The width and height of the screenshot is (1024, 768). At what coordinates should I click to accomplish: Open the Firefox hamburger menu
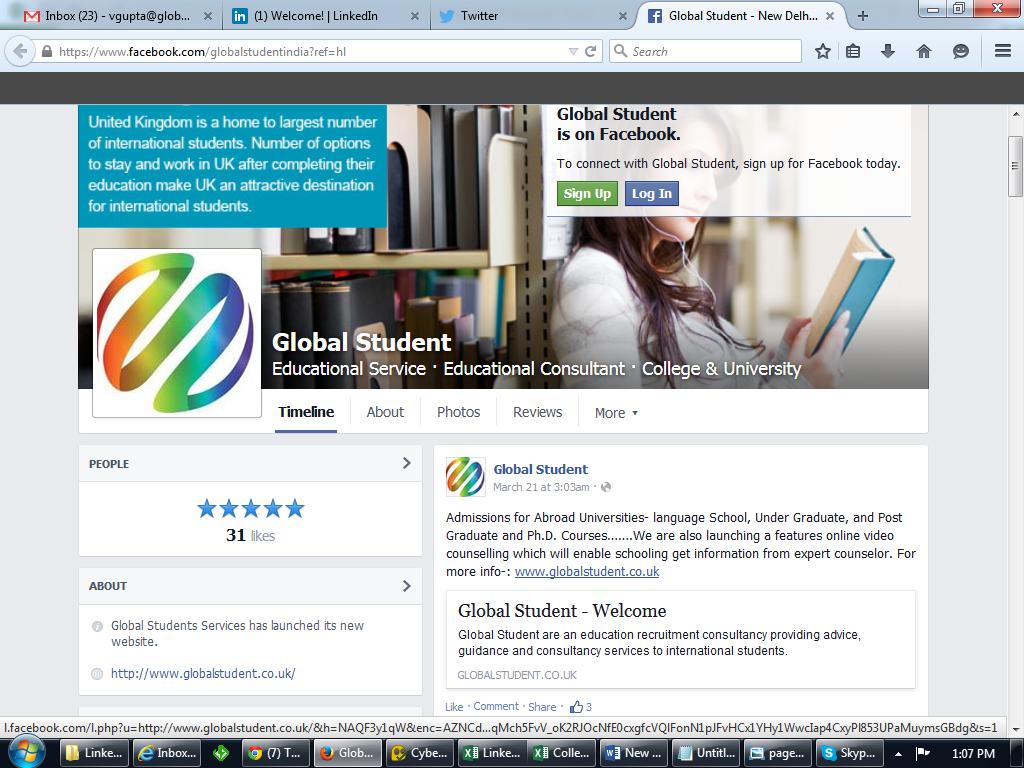coord(1001,51)
